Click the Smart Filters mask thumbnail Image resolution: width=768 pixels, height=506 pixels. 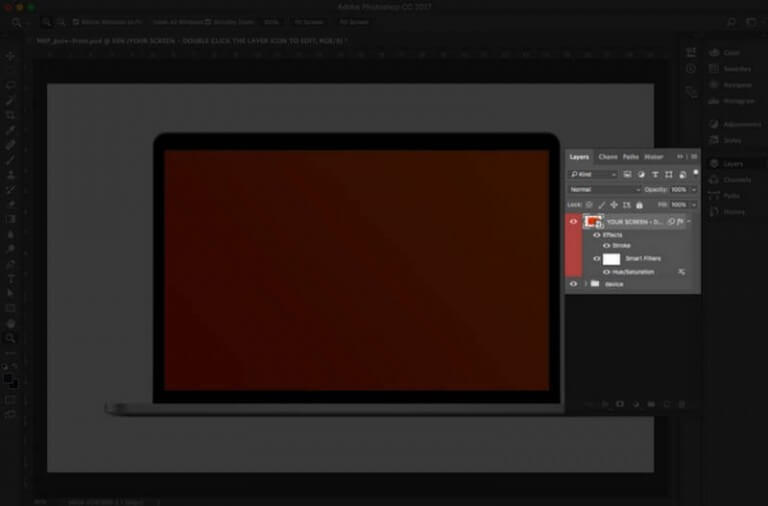tap(611, 259)
